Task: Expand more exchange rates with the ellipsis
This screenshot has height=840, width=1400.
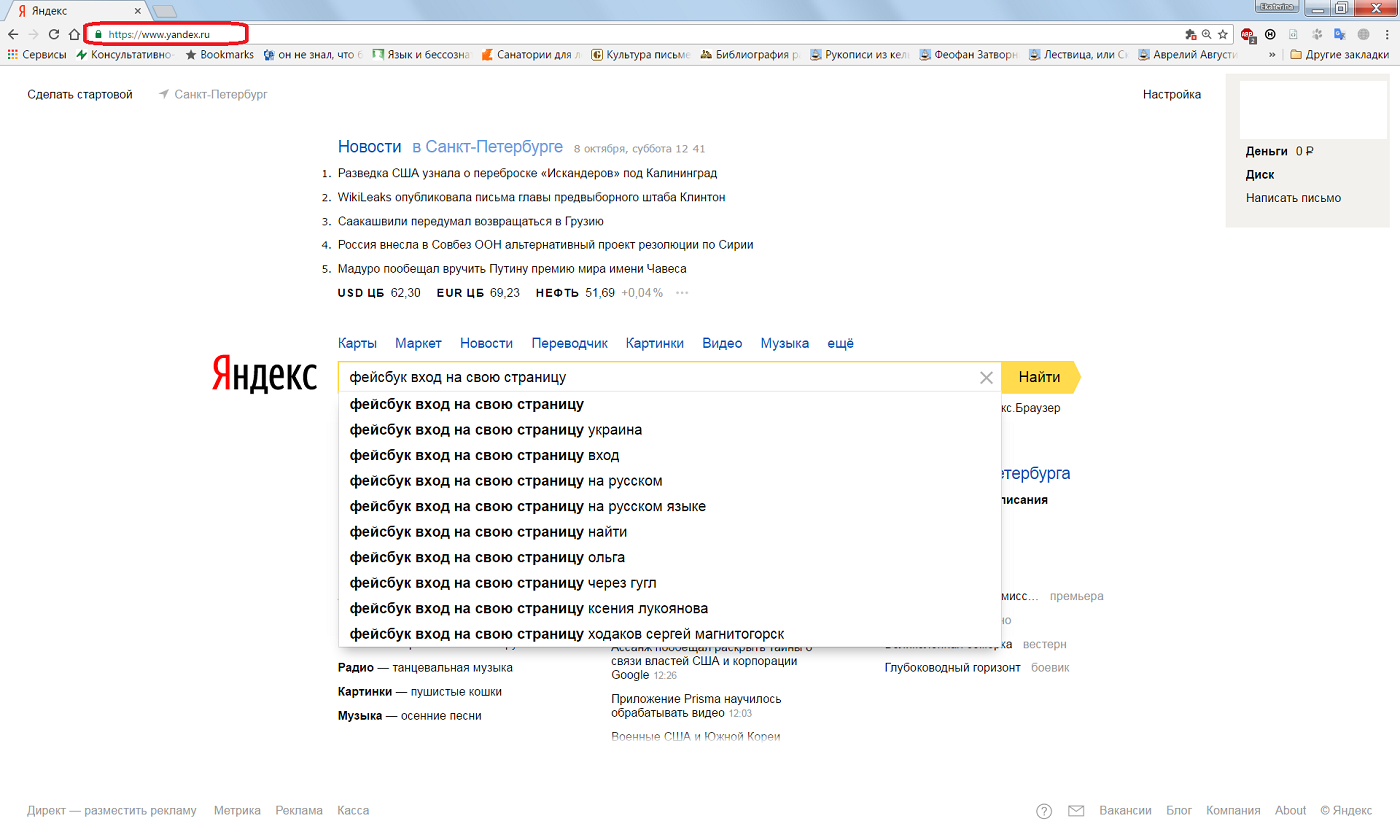Action: click(682, 293)
